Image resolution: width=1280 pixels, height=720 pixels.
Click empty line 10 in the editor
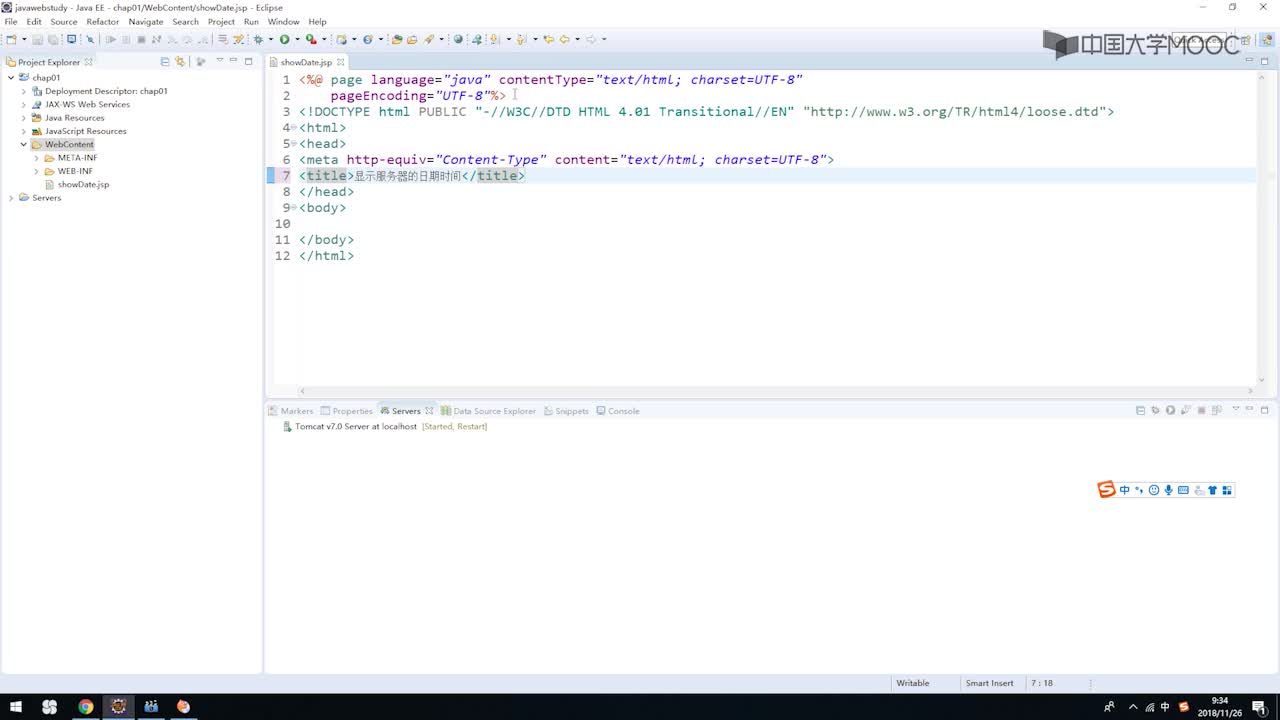click(x=776, y=224)
